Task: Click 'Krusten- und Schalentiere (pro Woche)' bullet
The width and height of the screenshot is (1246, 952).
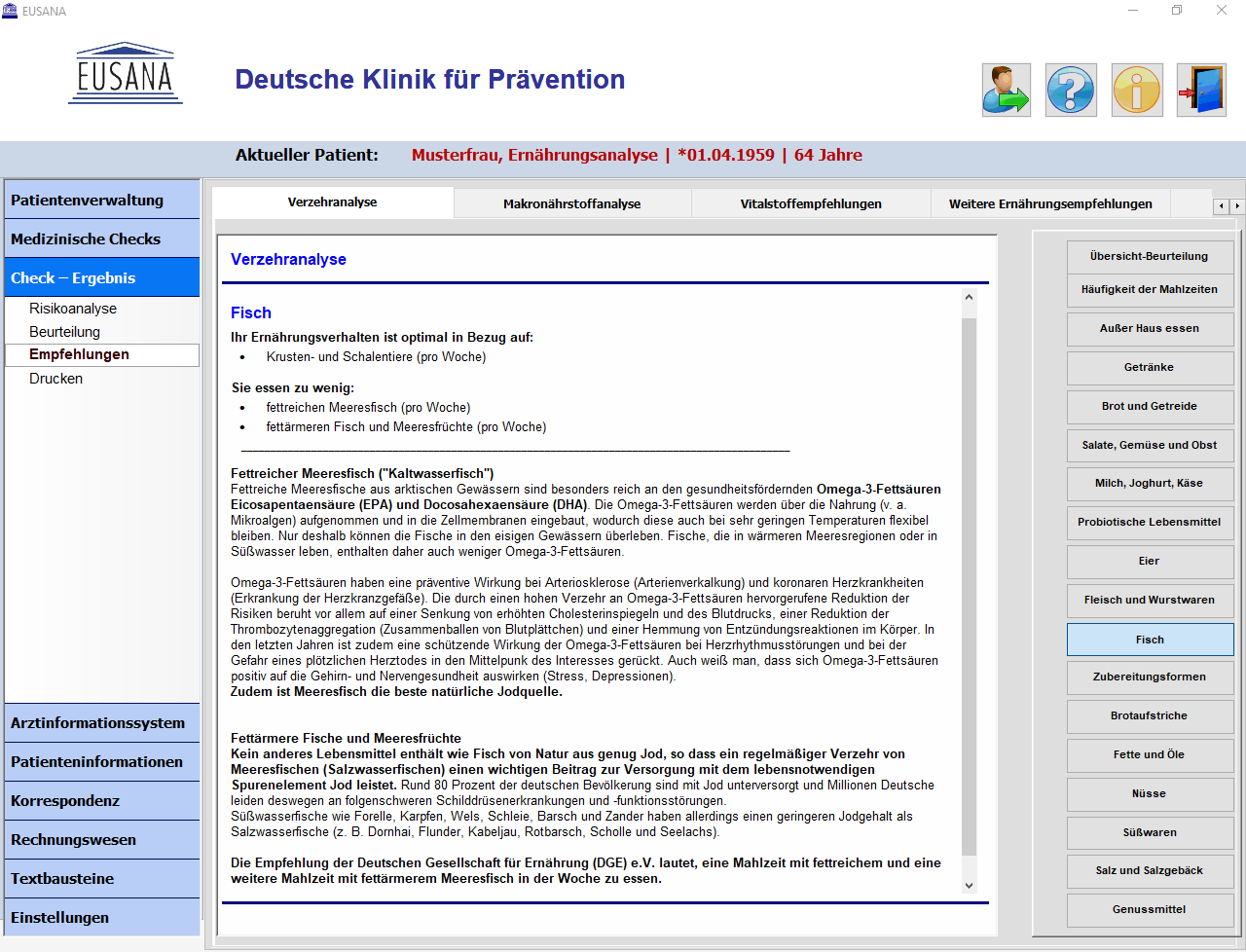Action: click(x=376, y=356)
